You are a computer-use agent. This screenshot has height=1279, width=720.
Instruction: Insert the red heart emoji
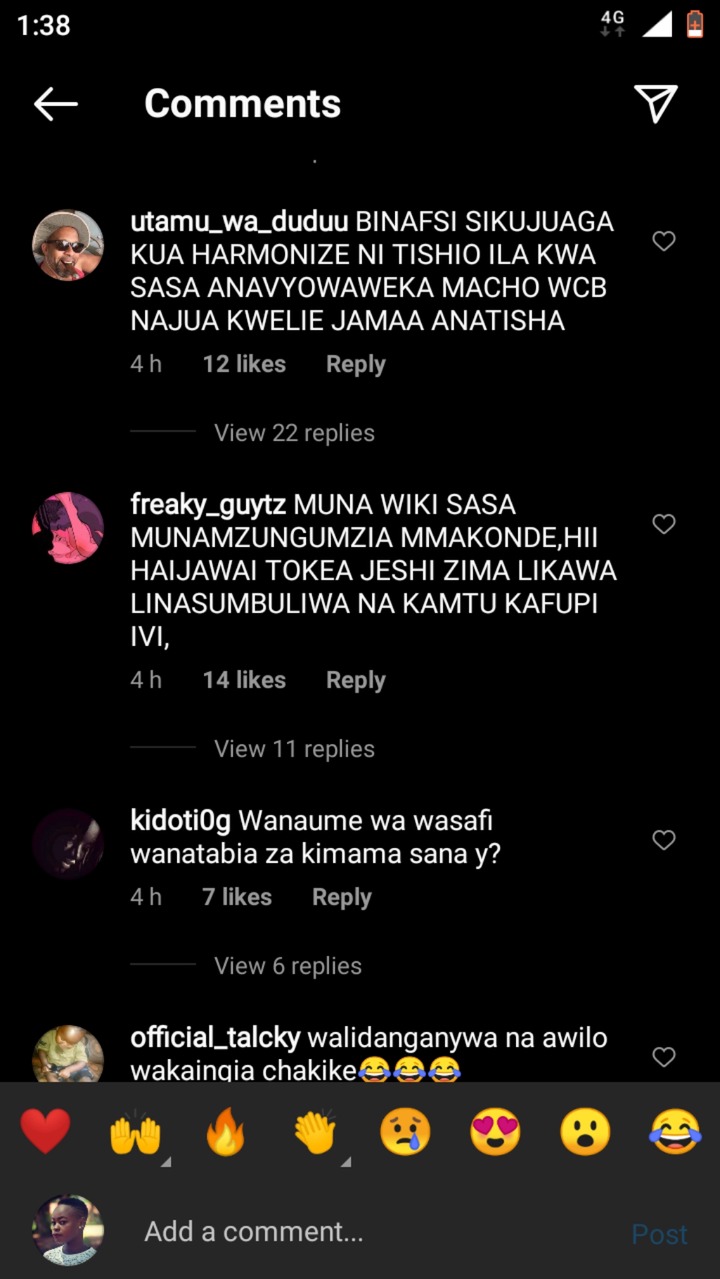tap(45, 1133)
